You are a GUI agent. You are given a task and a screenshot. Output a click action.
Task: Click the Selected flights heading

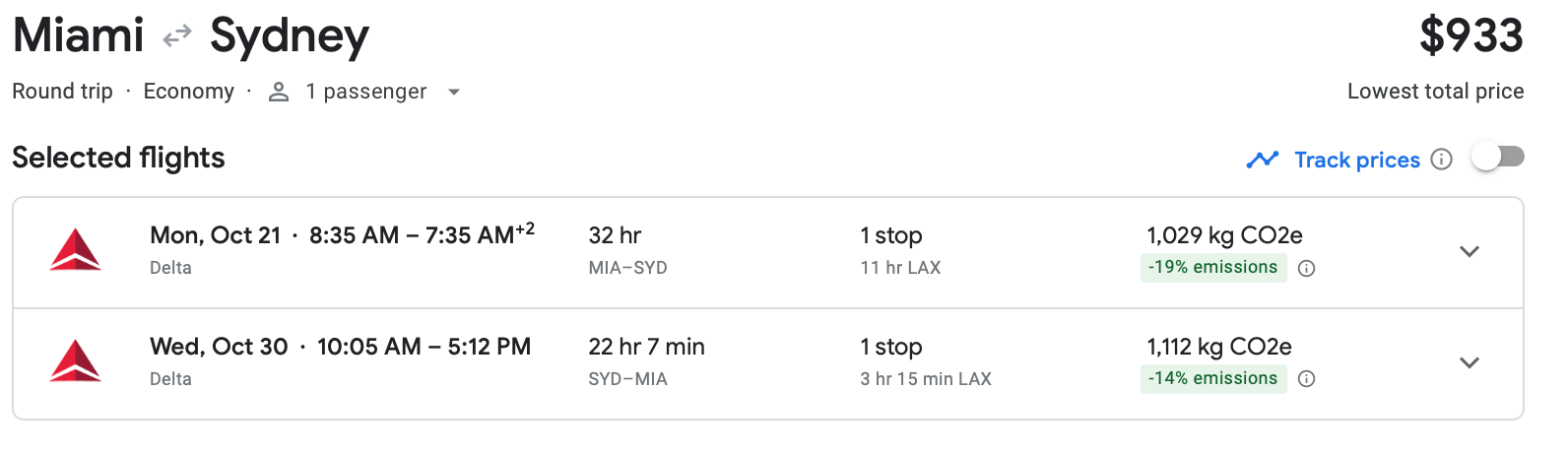point(118,158)
